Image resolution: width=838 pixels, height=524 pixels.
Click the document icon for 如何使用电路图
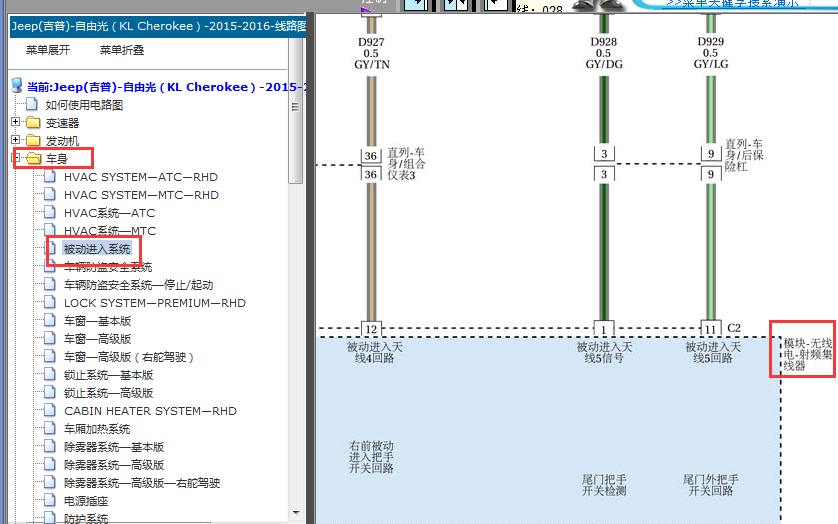[x=32, y=104]
